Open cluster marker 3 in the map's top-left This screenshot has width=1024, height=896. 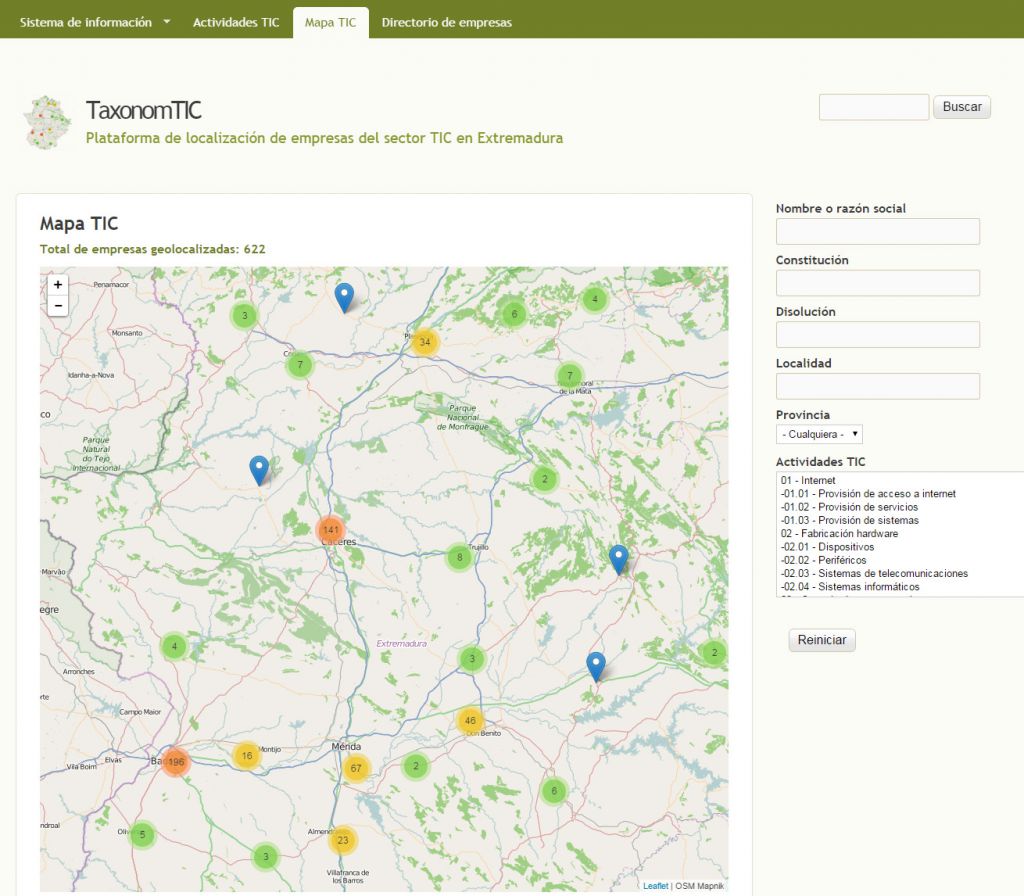point(245,315)
